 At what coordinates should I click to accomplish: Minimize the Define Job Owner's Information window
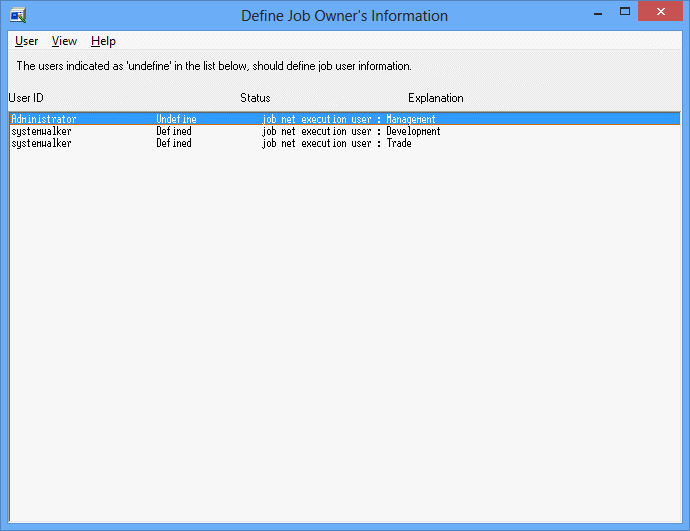coord(598,13)
